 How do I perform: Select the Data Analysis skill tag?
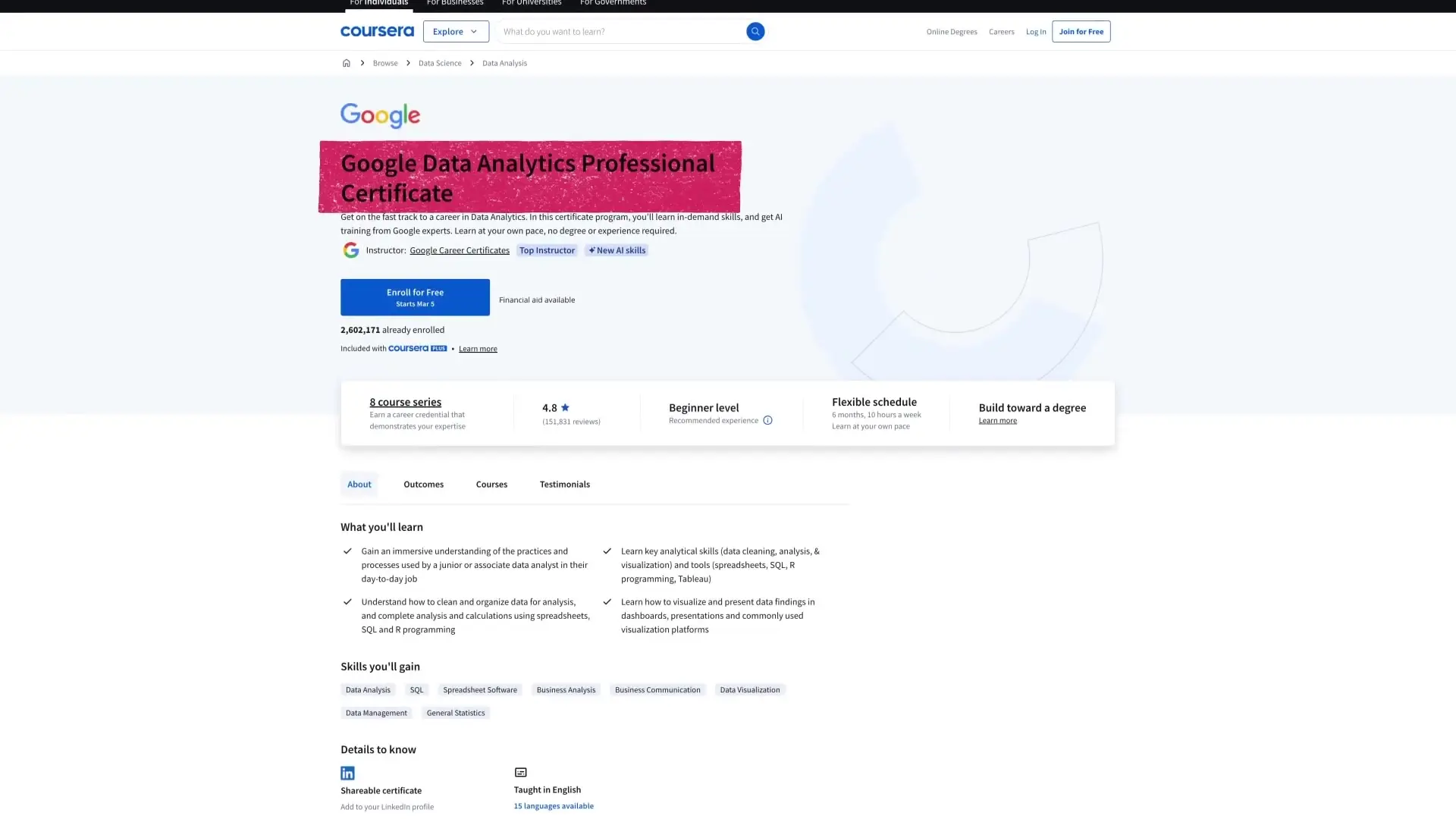point(368,689)
